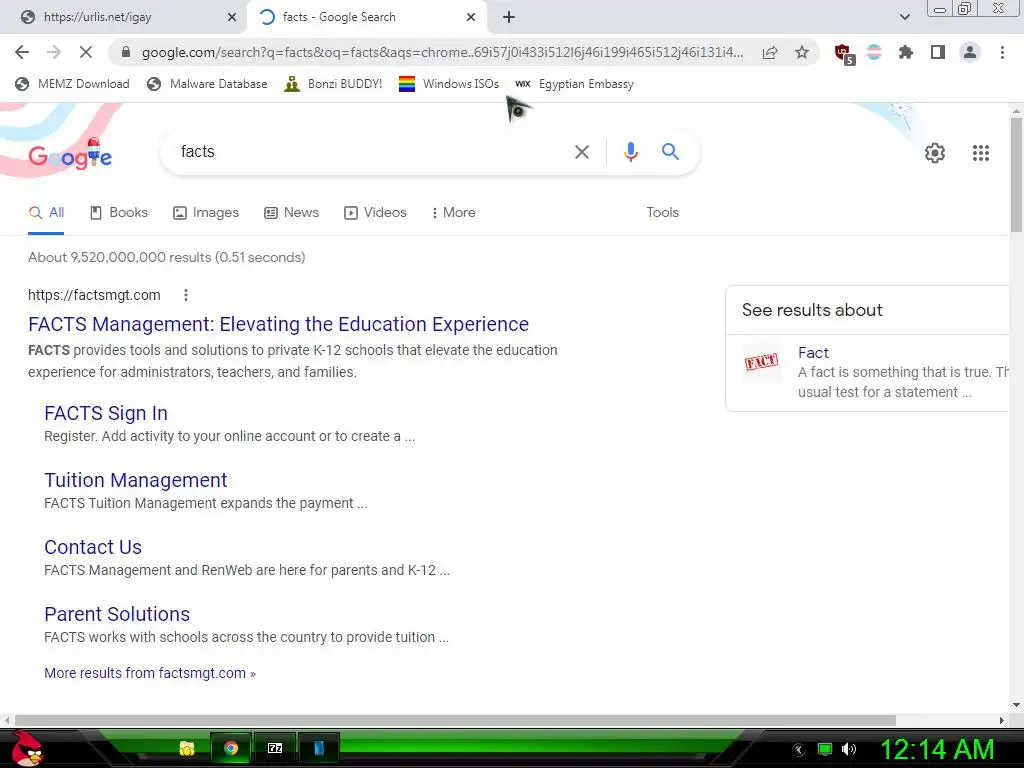Image resolution: width=1024 pixels, height=768 pixels.
Task: Click the address bar URL
Action: (x=442, y=52)
